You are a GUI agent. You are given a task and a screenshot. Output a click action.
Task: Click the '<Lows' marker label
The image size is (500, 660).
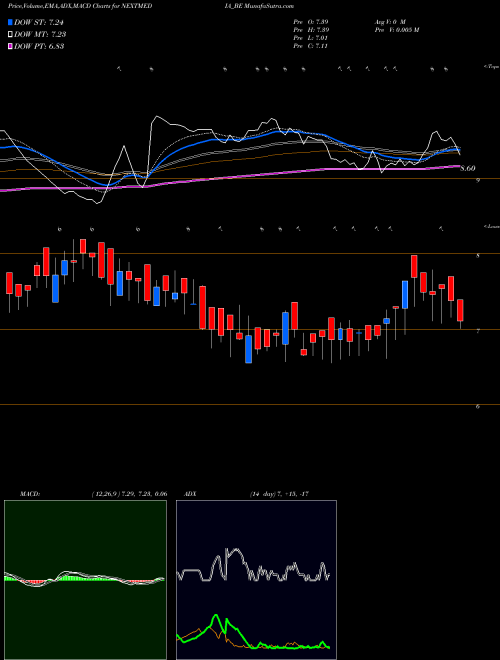[492, 226]
